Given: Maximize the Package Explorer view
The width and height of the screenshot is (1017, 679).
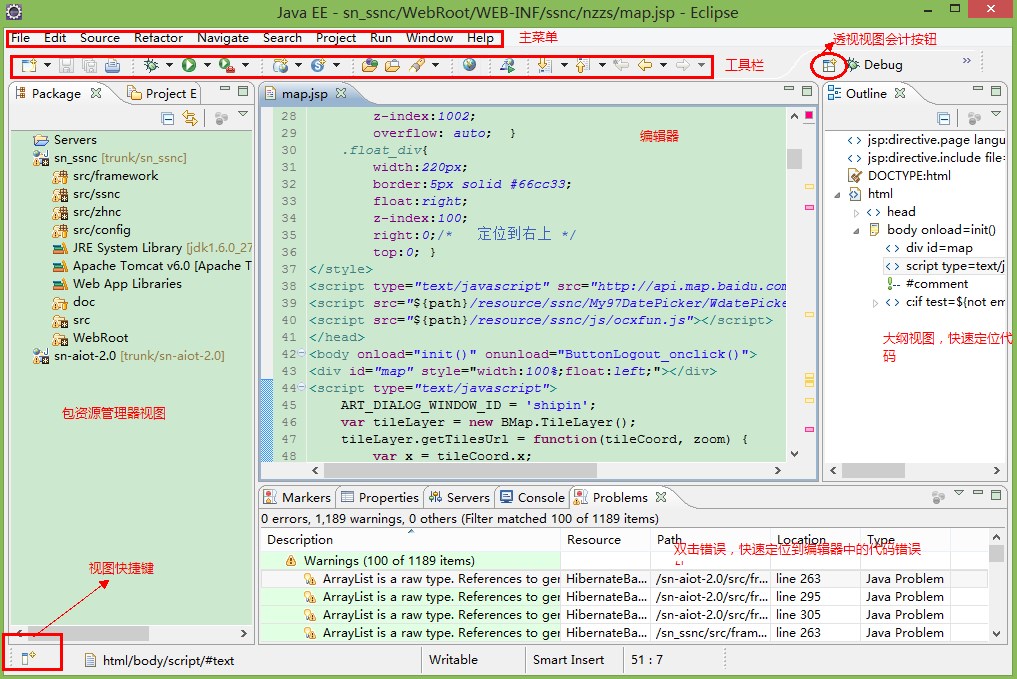Looking at the screenshot, I should pyautogui.click(x=243, y=91).
